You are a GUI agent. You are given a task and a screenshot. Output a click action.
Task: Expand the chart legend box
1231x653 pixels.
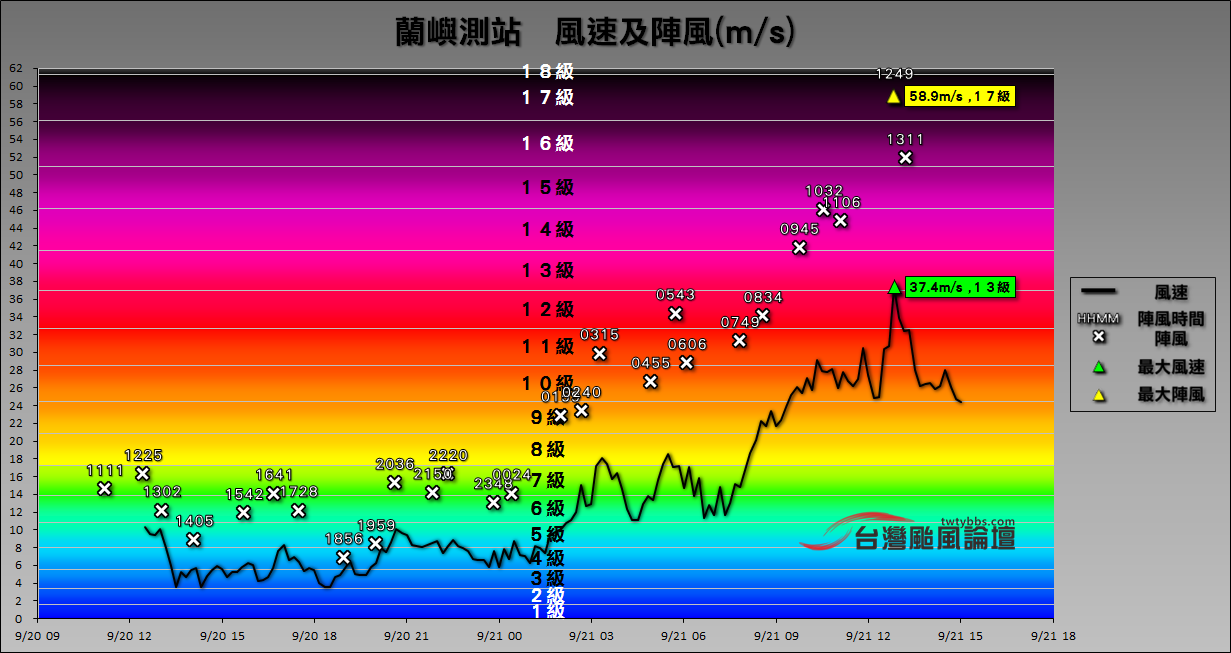(x=1145, y=345)
